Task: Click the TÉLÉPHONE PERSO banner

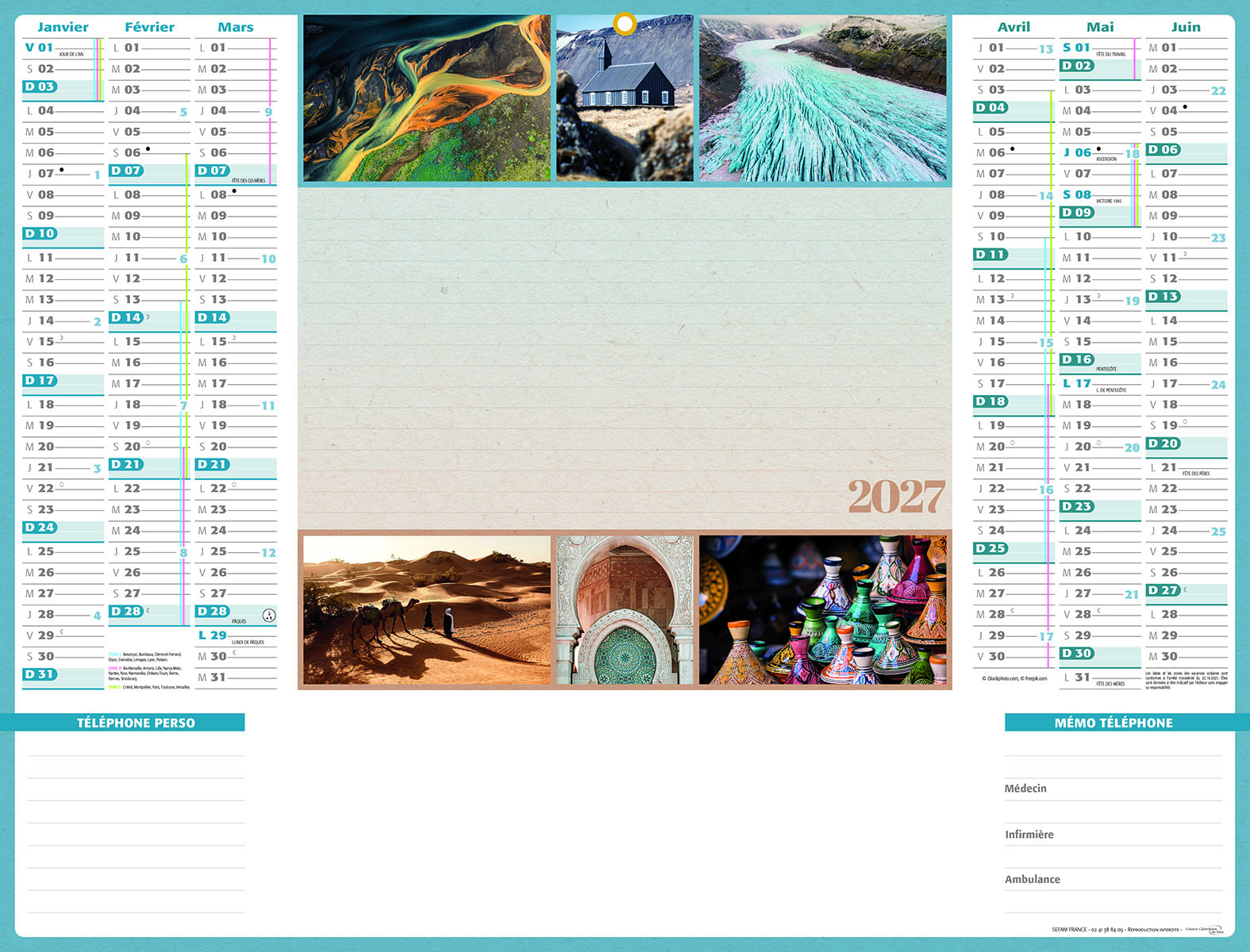Action: pos(135,723)
